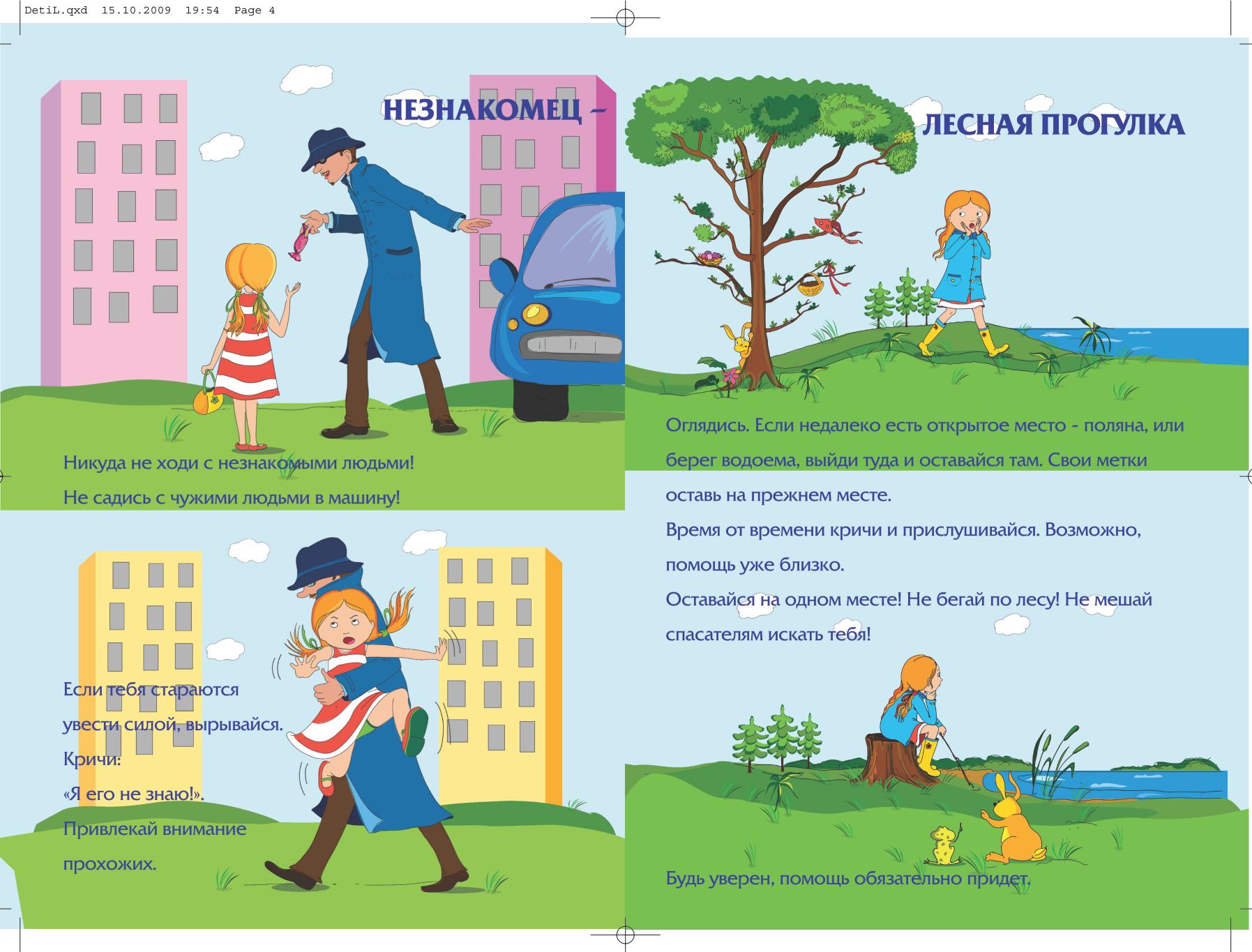
Task: Click the line starting "берег водоема, выйди туда"
Action: [906, 460]
